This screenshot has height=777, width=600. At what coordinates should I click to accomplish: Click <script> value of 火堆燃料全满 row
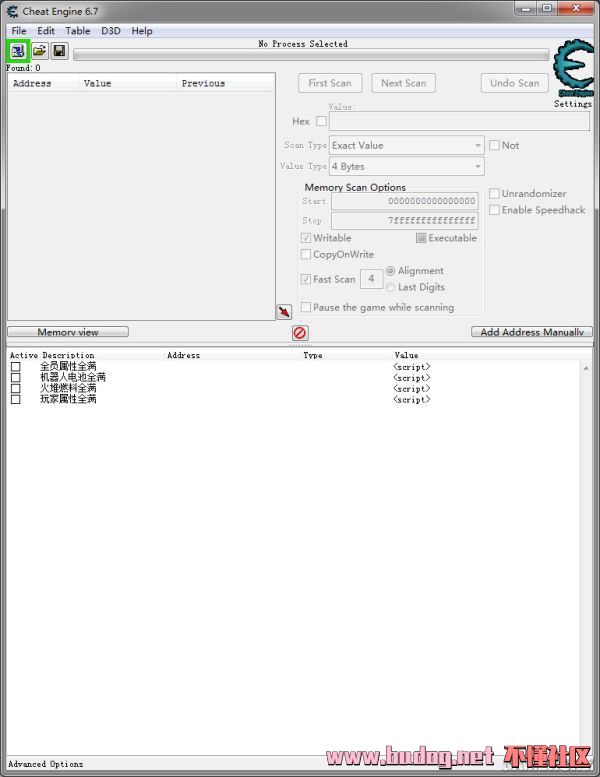(x=411, y=388)
